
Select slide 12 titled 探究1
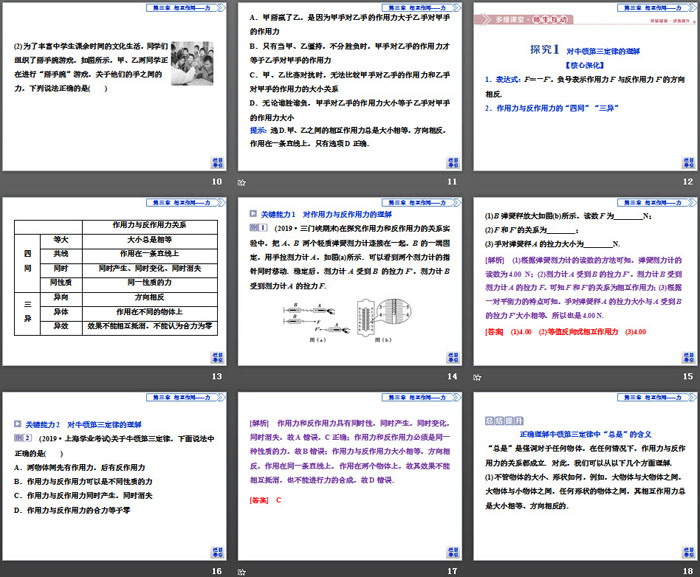[x=585, y=87]
